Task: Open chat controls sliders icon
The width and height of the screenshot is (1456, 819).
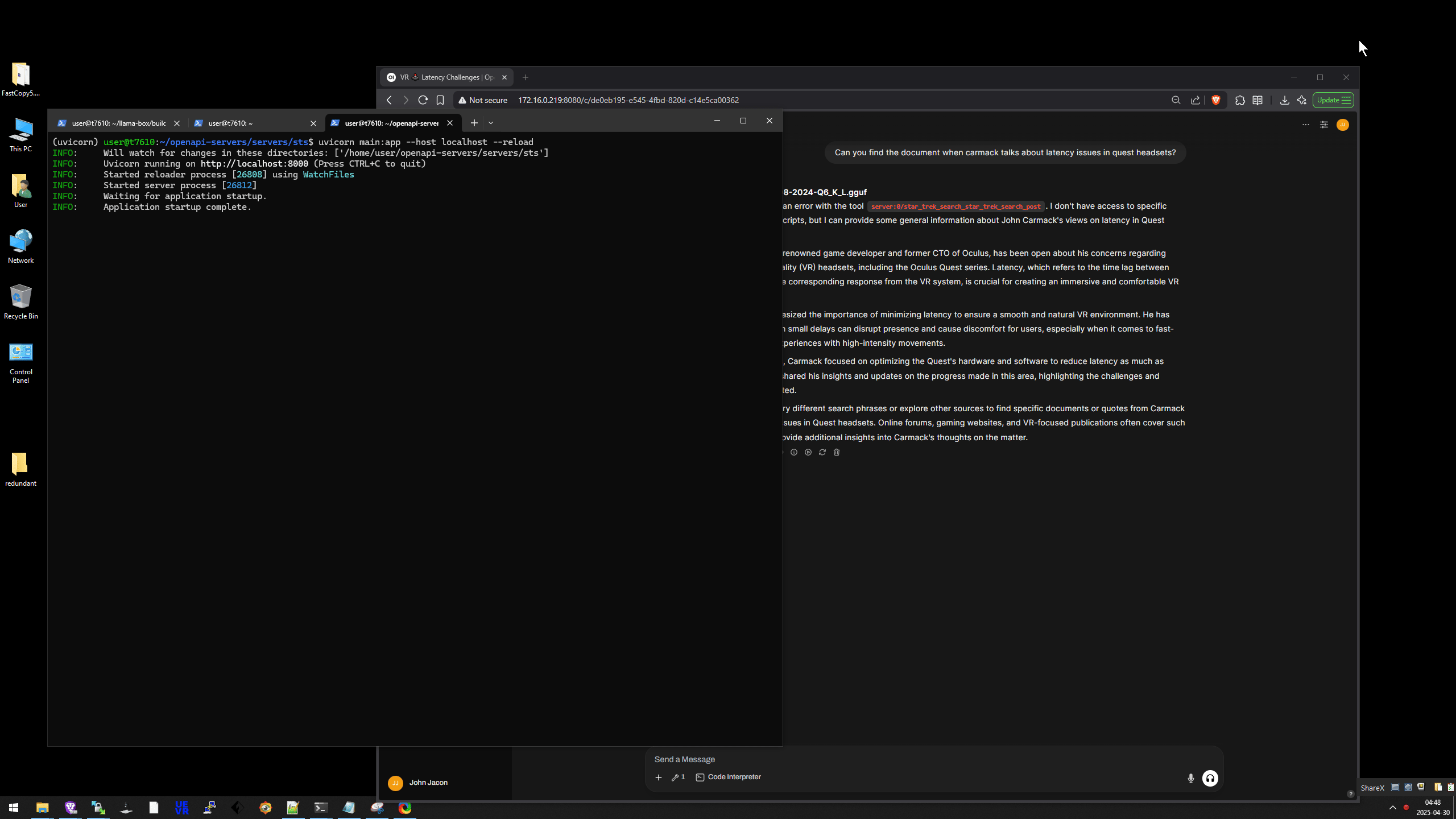Action: pyautogui.click(x=1324, y=125)
